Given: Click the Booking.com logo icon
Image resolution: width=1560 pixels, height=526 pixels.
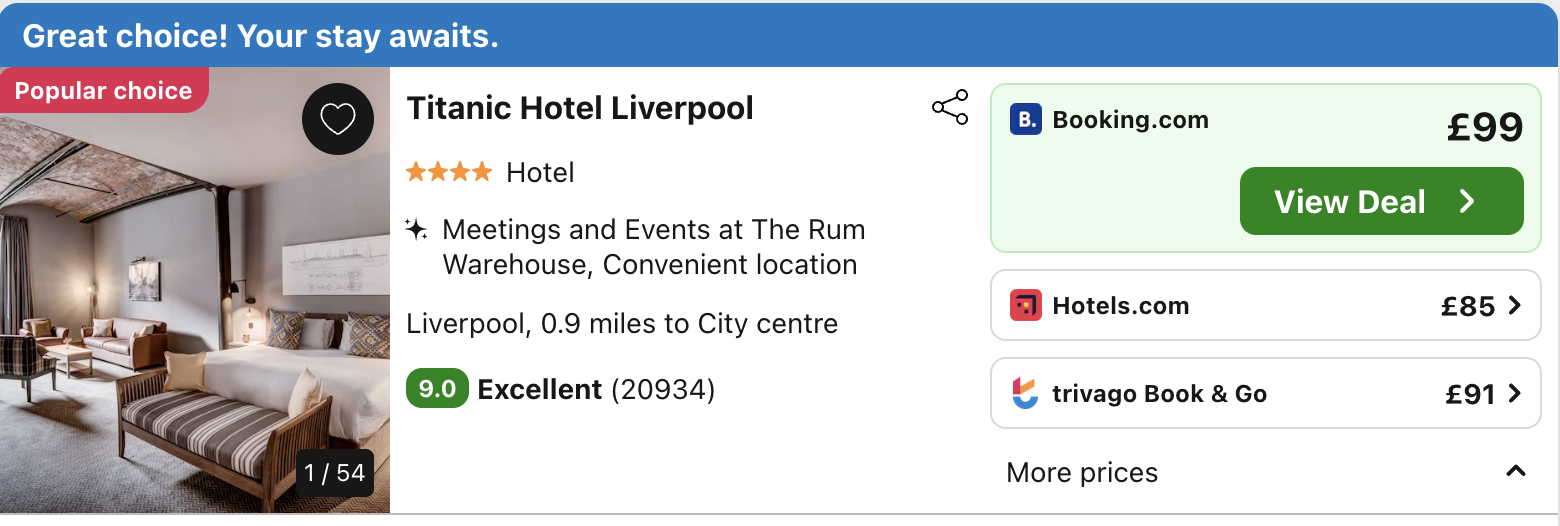Looking at the screenshot, I should [x=1026, y=120].
